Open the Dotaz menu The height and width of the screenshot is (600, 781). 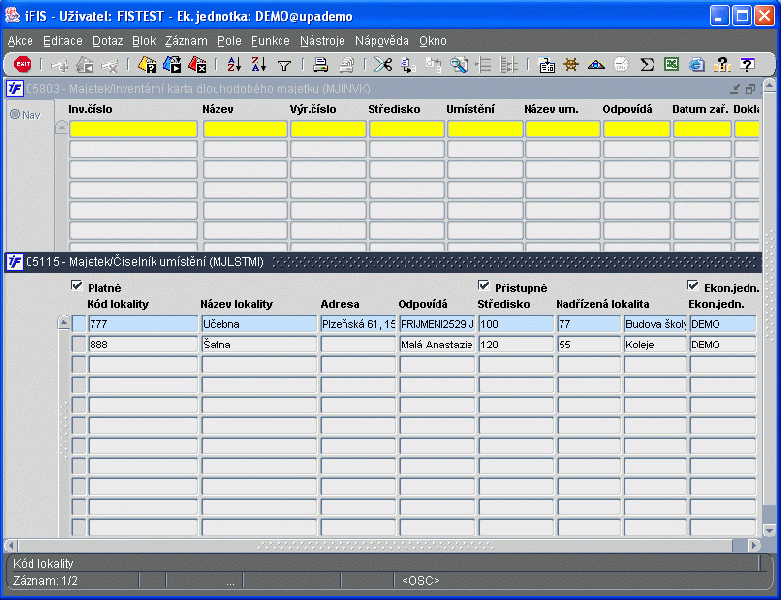[108, 41]
